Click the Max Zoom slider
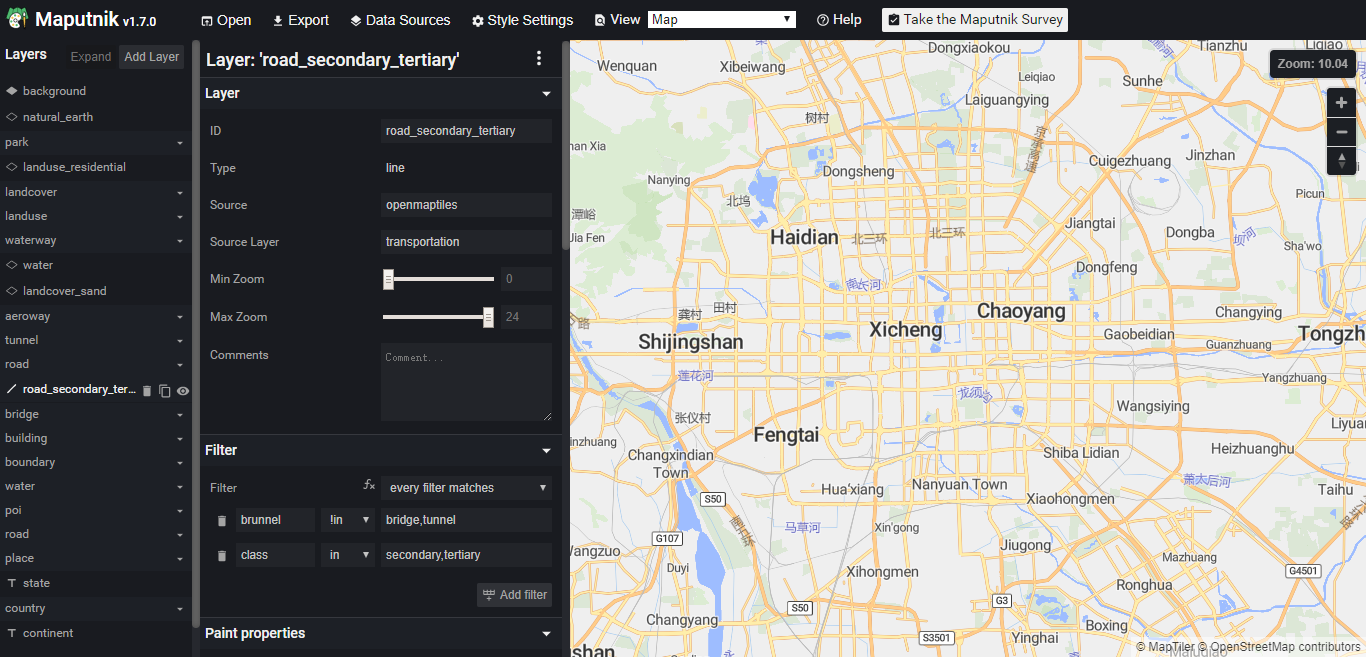This screenshot has width=1366, height=657. tap(438, 317)
